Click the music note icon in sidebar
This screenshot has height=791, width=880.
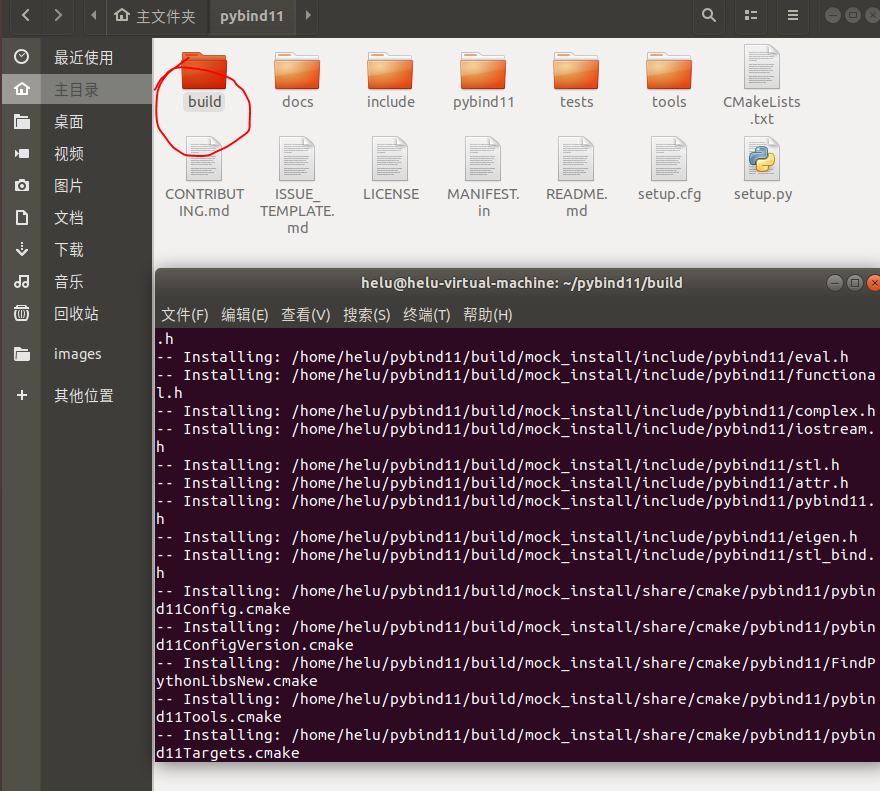tap(21, 281)
